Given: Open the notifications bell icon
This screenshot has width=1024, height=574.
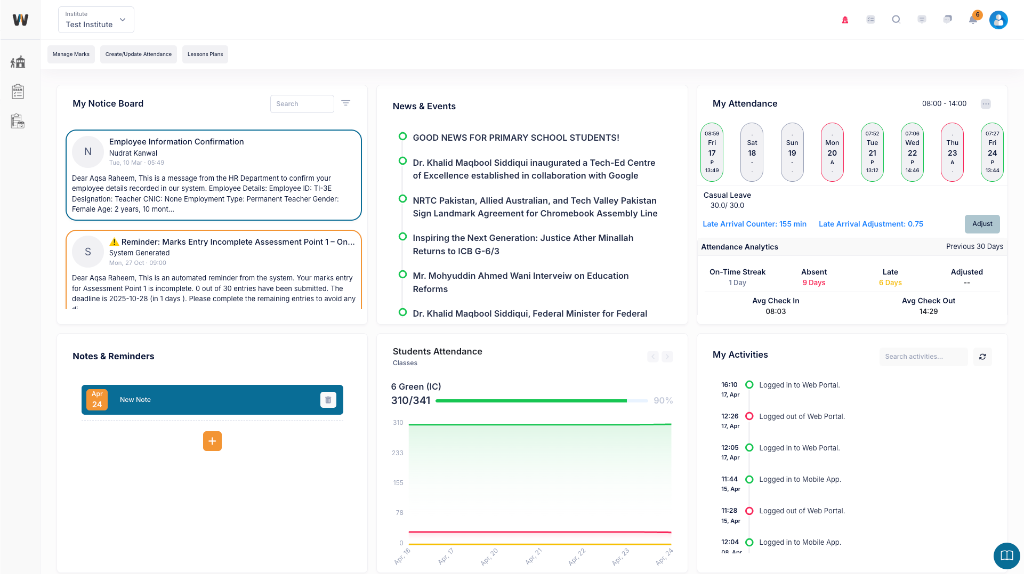Looking at the screenshot, I should [x=974, y=18].
